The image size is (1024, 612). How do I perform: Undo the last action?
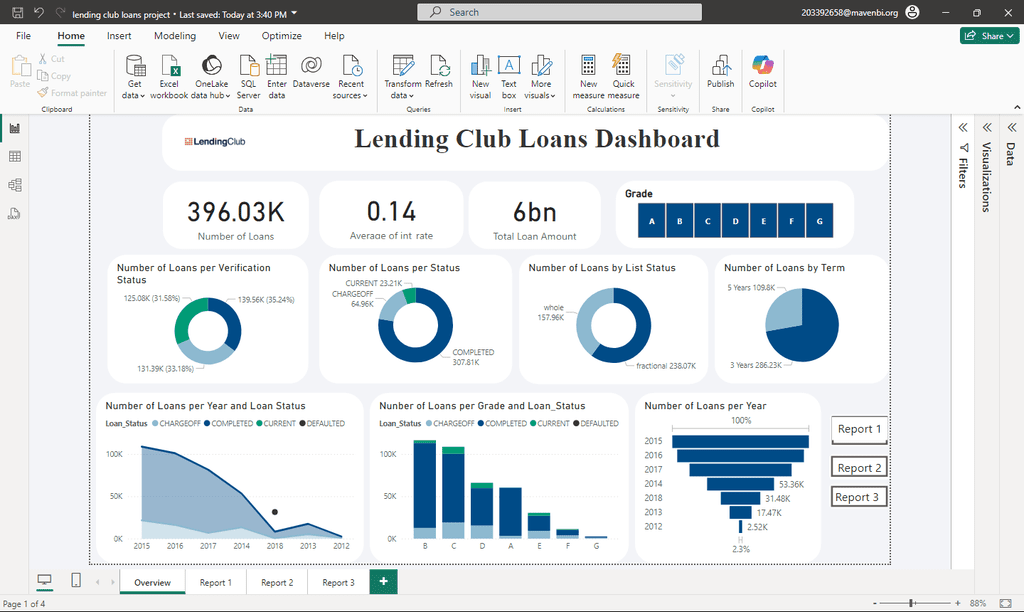[x=39, y=12]
